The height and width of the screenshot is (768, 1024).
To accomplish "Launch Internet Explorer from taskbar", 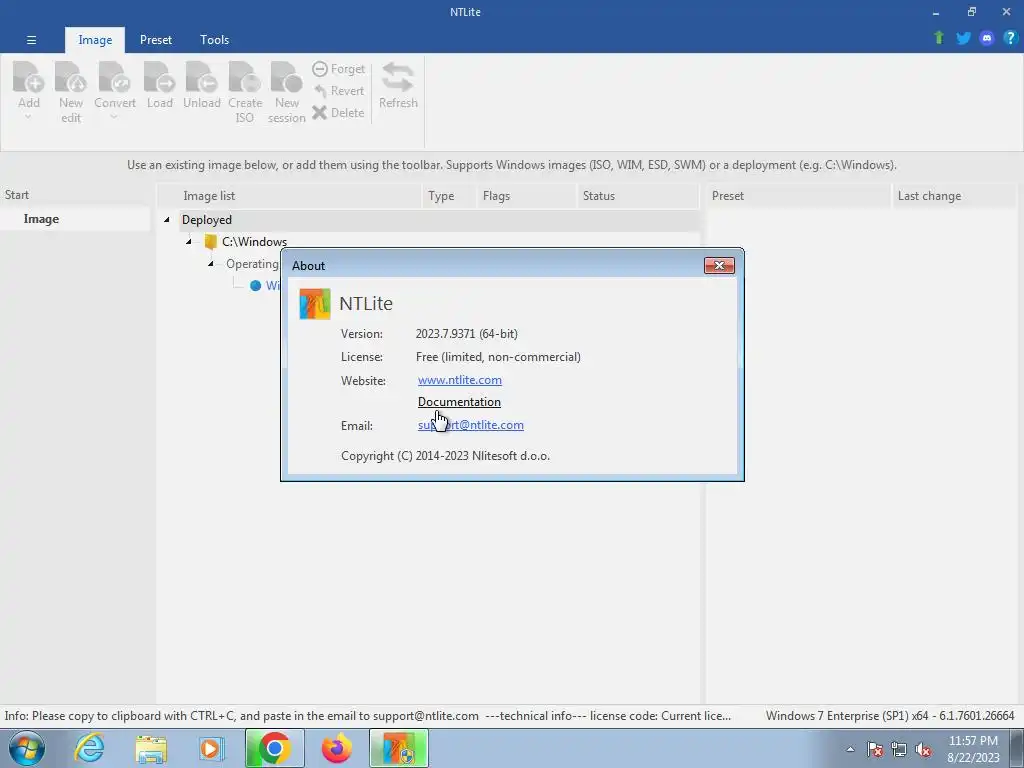I will pyautogui.click(x=89, y=748).
